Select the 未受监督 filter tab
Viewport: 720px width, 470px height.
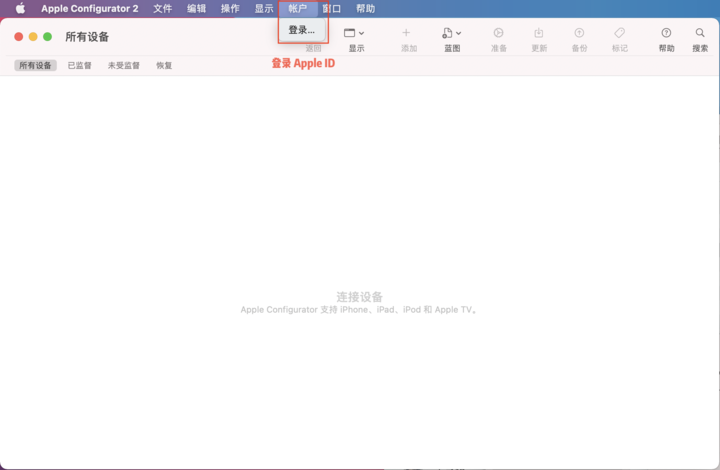point(124,65)
